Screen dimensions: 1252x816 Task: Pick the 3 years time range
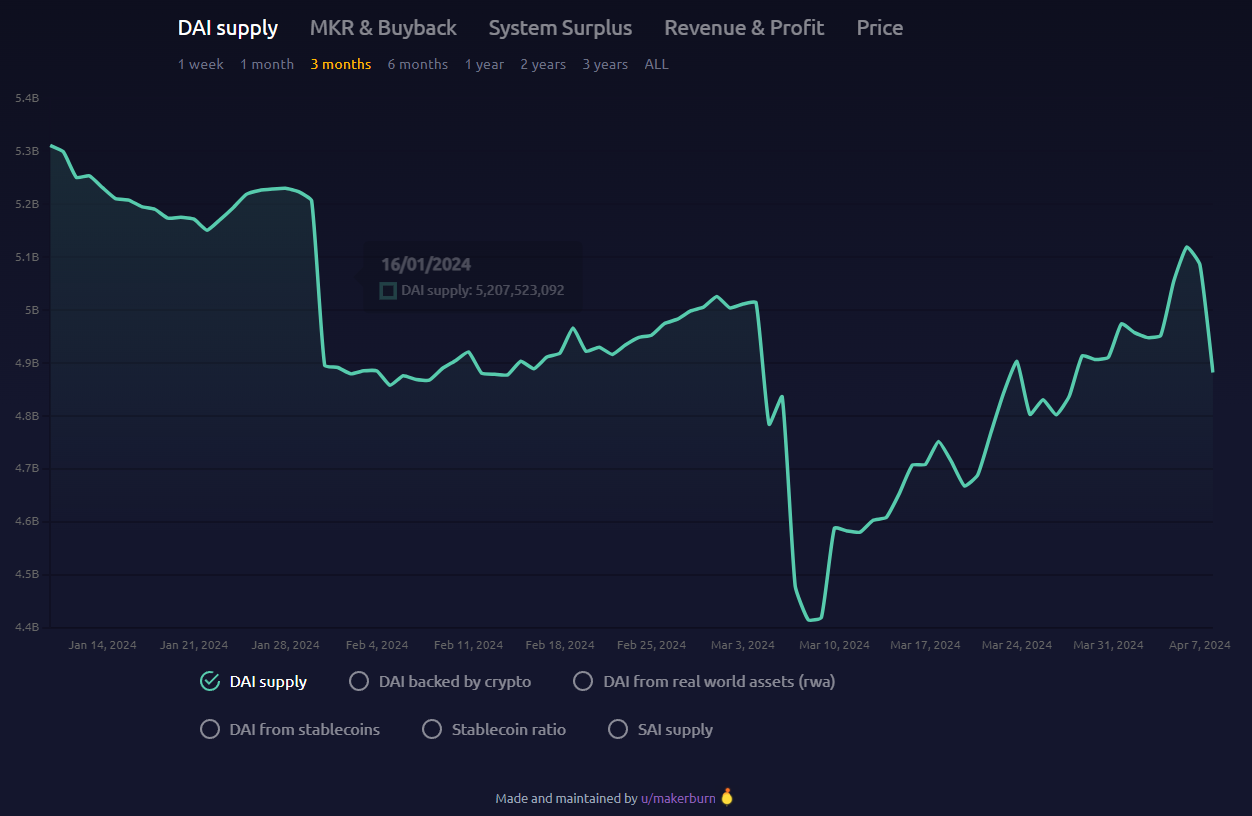pyautogui.click(x=606, y=64)
